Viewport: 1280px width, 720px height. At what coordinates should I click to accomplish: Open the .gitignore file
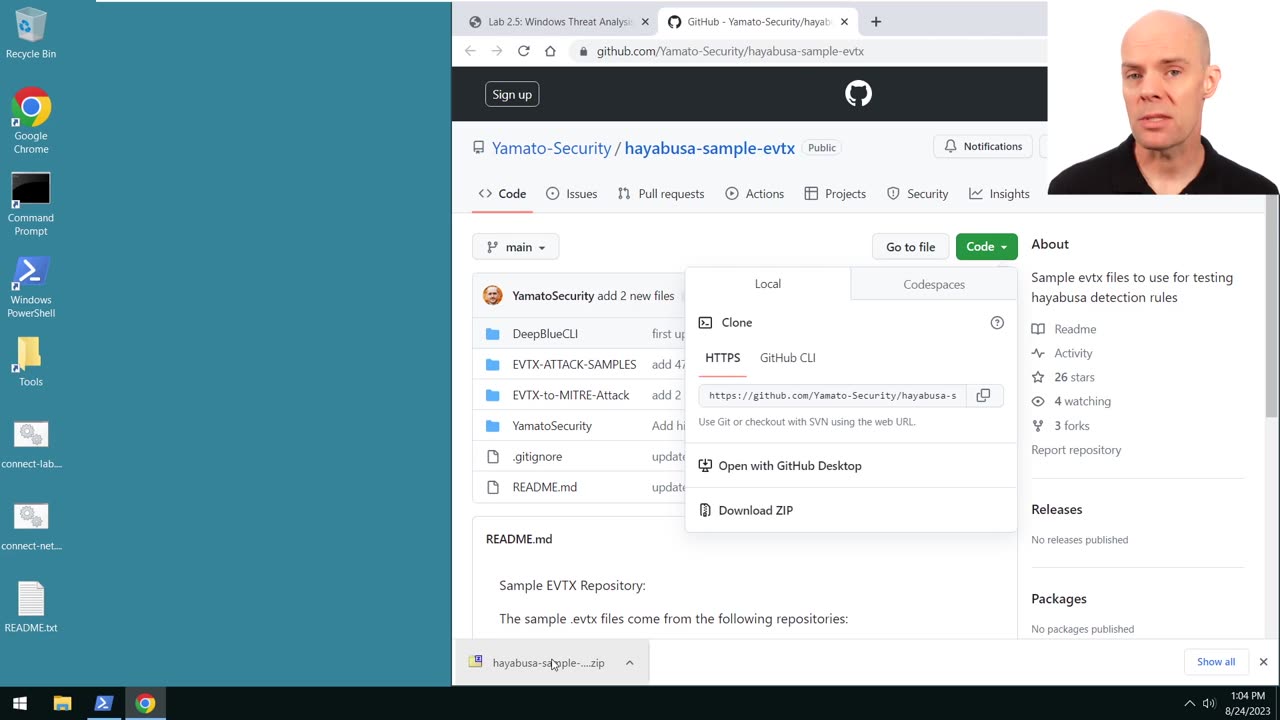tap(537, 457)
